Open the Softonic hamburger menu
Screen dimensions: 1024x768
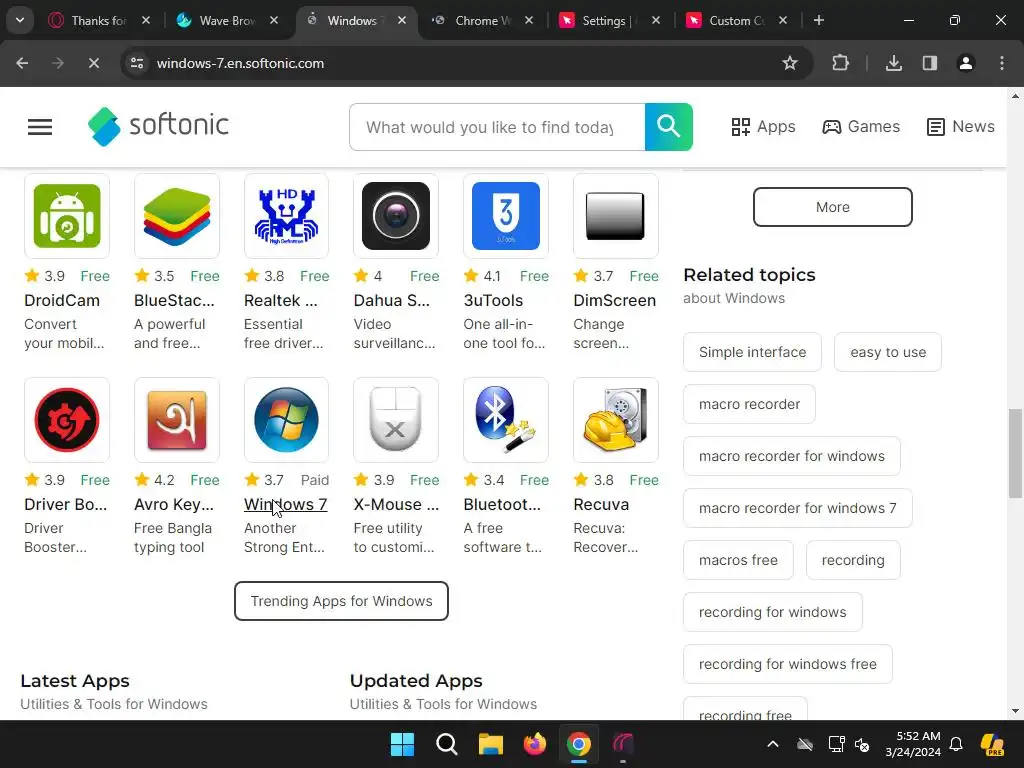40,127
